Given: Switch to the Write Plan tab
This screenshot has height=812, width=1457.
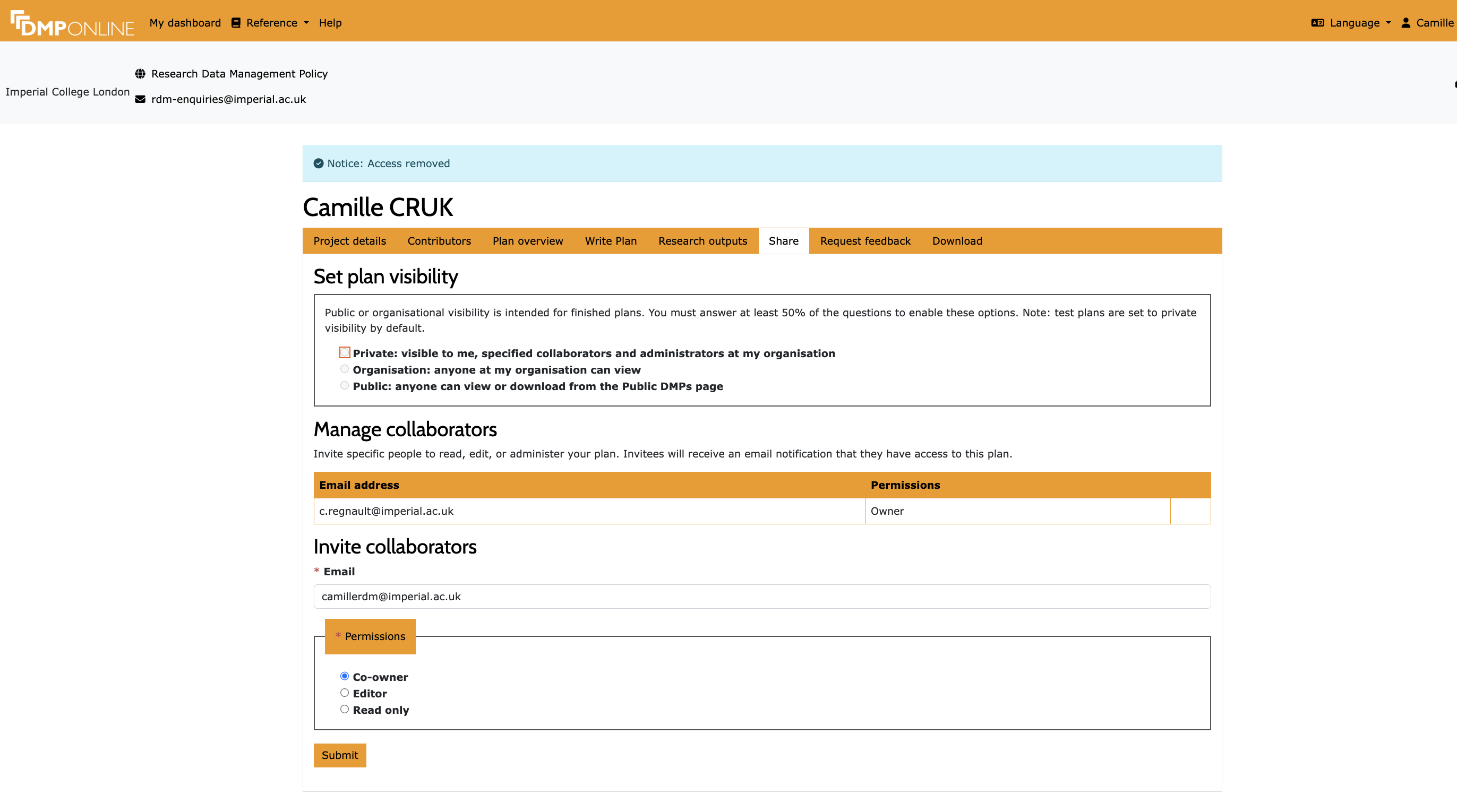Looking at the screenshot, I should tap(610, 241).
